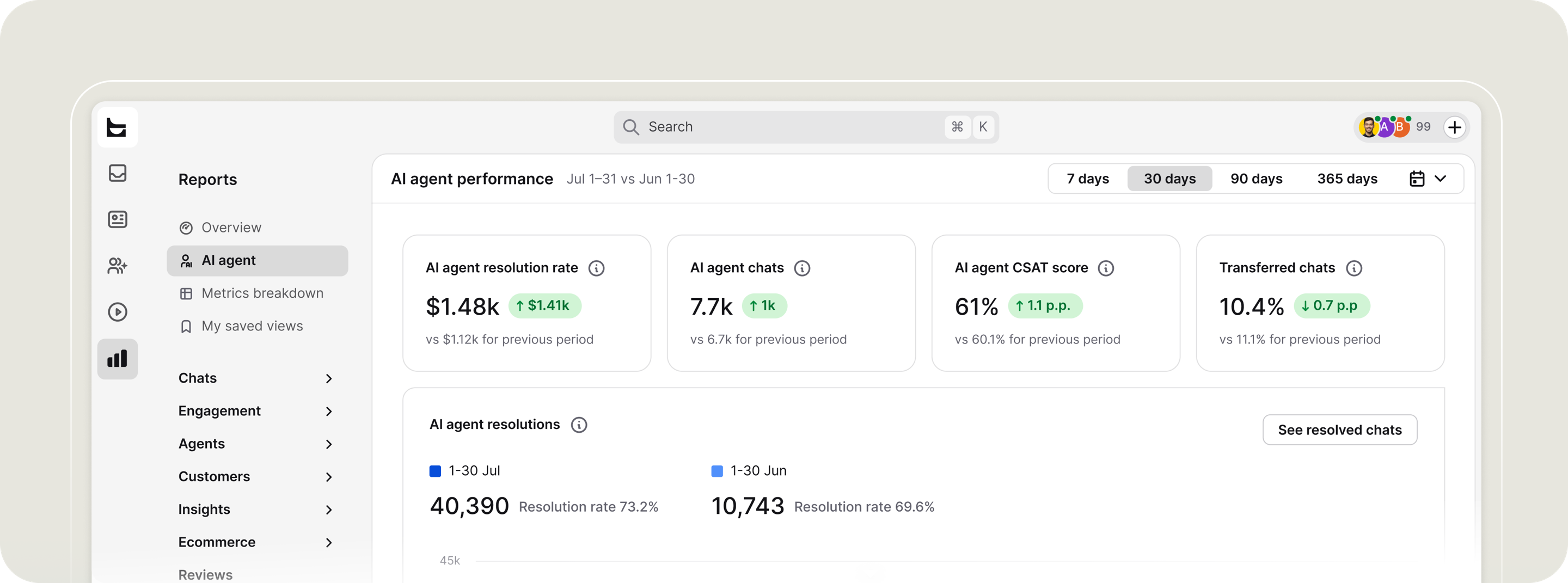Click the command key shortcut badge

click(x=958, y=127)
